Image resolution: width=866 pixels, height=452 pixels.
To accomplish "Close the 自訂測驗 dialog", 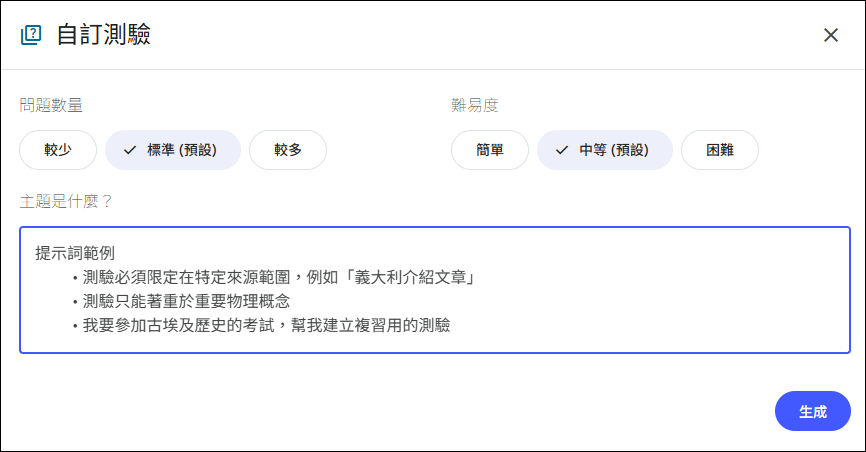I will pos(830,35).
